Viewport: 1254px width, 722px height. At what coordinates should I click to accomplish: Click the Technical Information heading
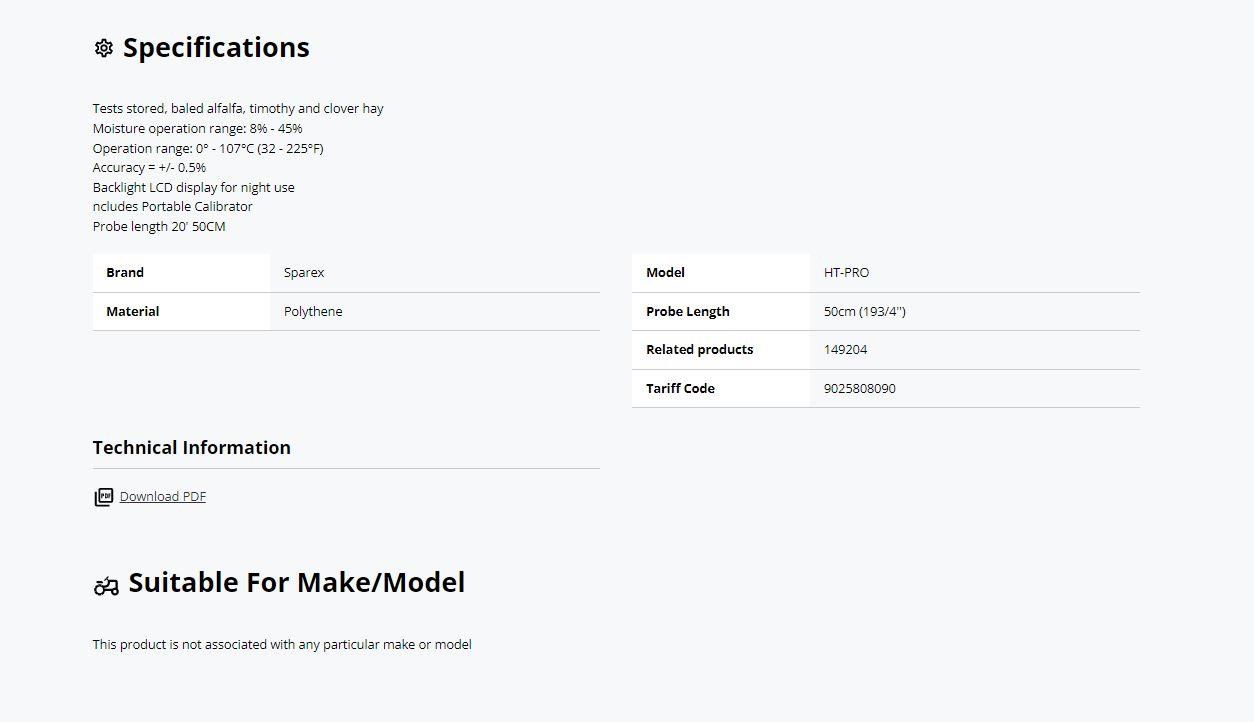point(192,448)
